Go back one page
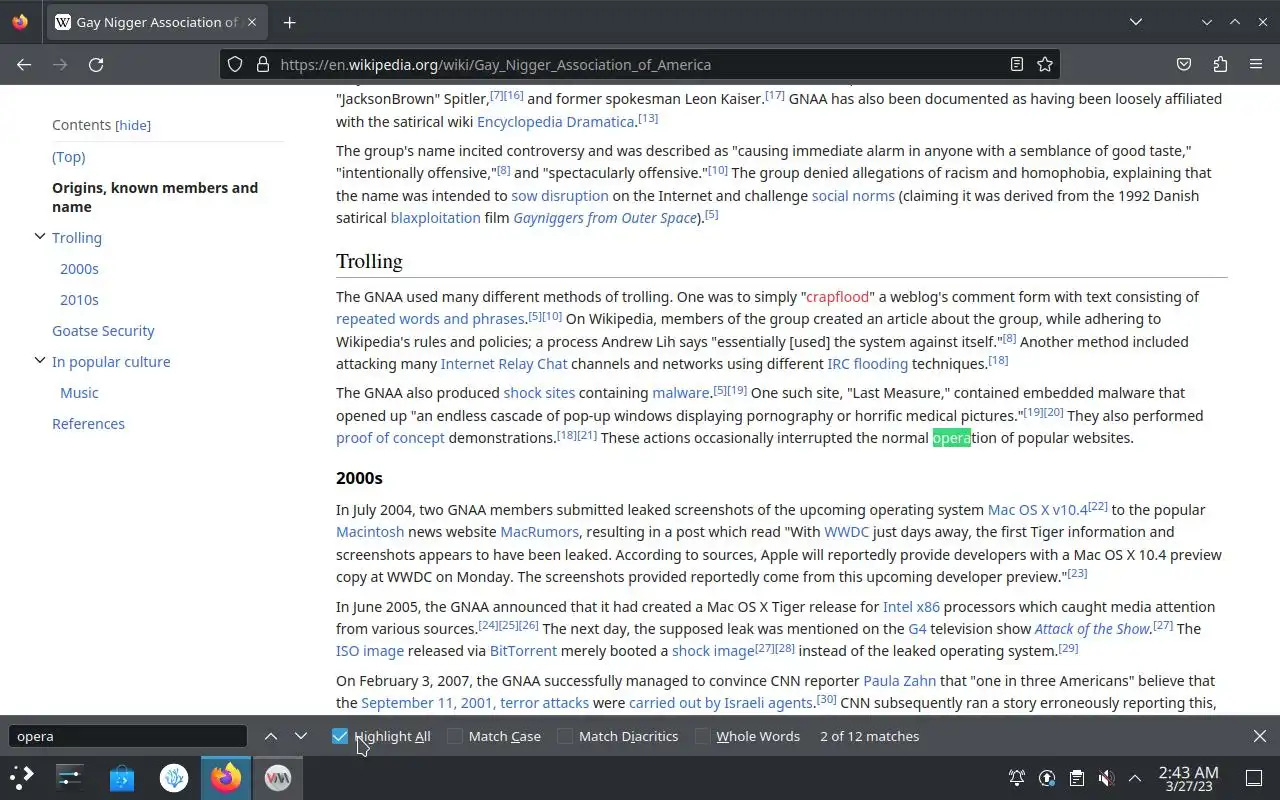Viewport: 1280px width, 800px height. click(24, 64)
